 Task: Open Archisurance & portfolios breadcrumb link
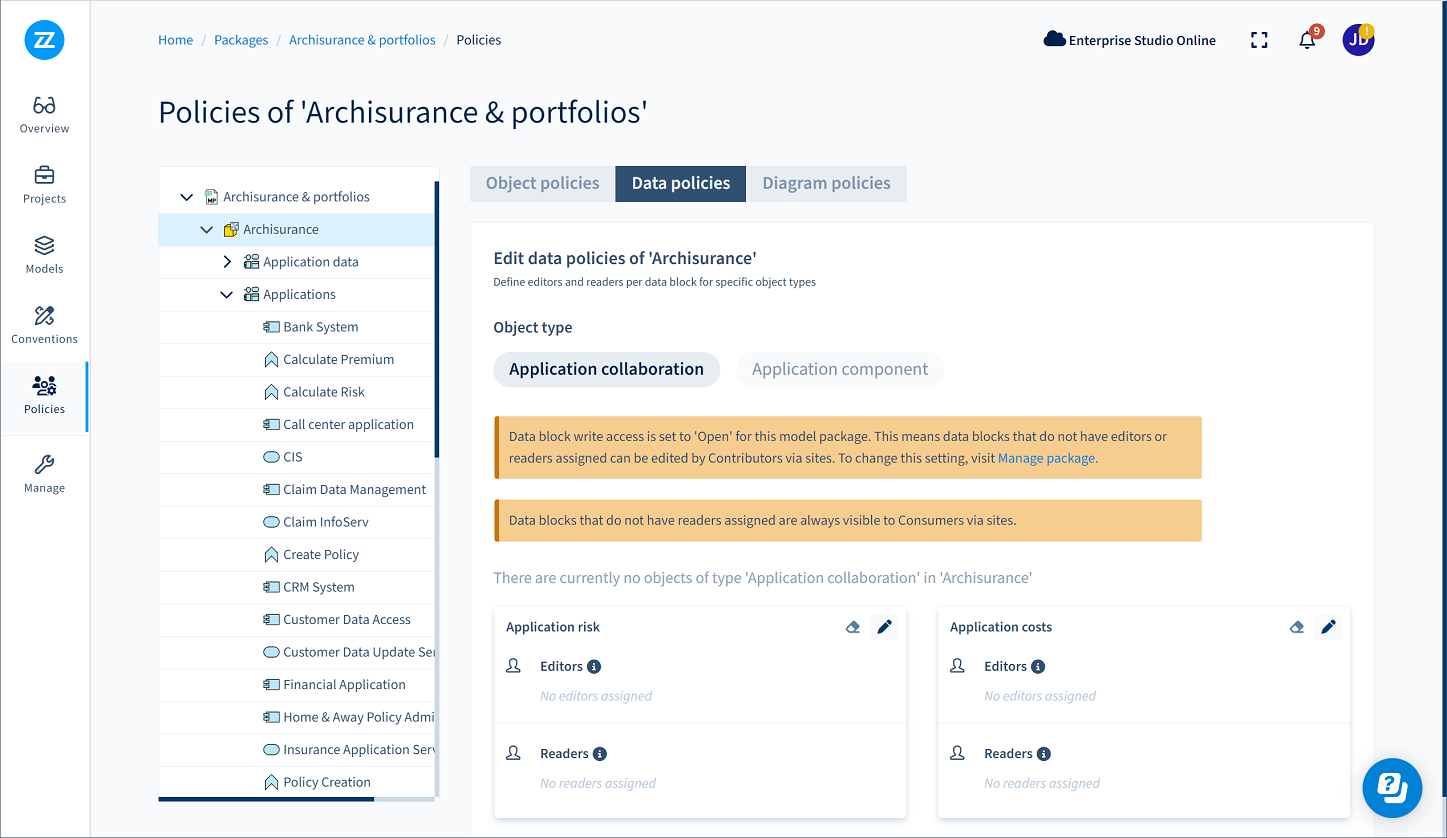click(362, 40)
